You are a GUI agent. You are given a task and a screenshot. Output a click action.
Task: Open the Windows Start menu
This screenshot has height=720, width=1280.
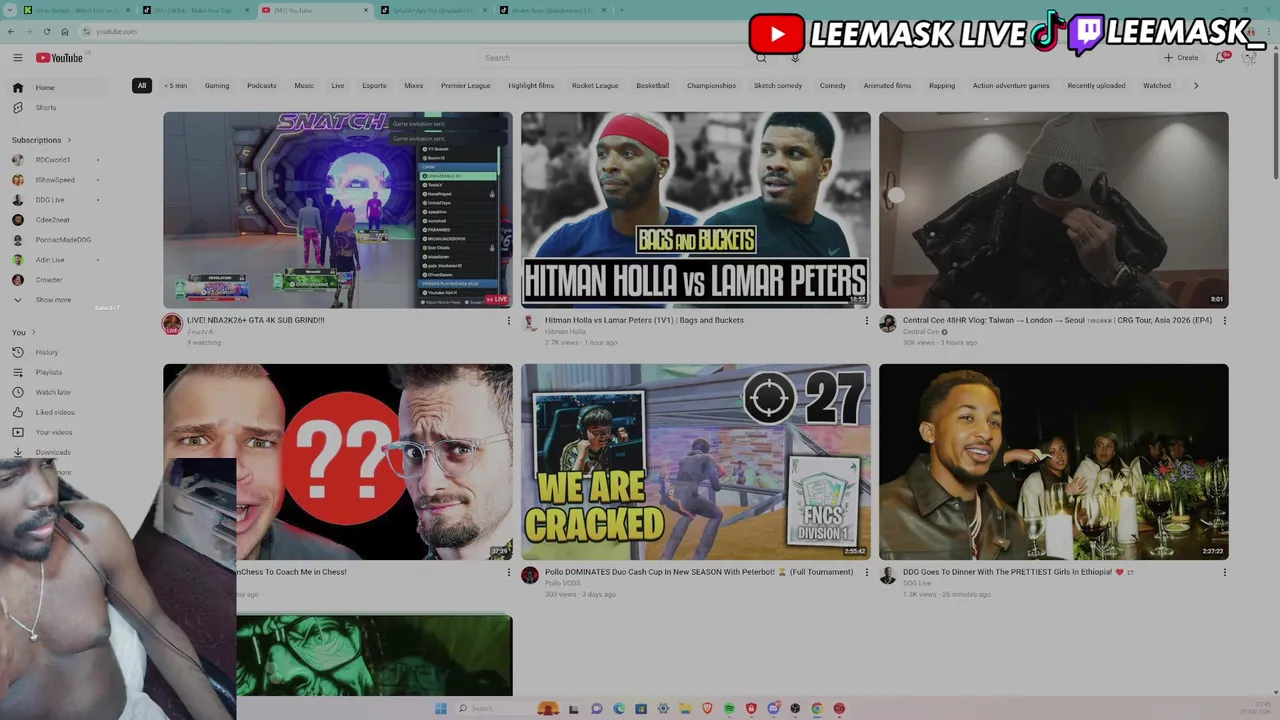pos(441,708)
